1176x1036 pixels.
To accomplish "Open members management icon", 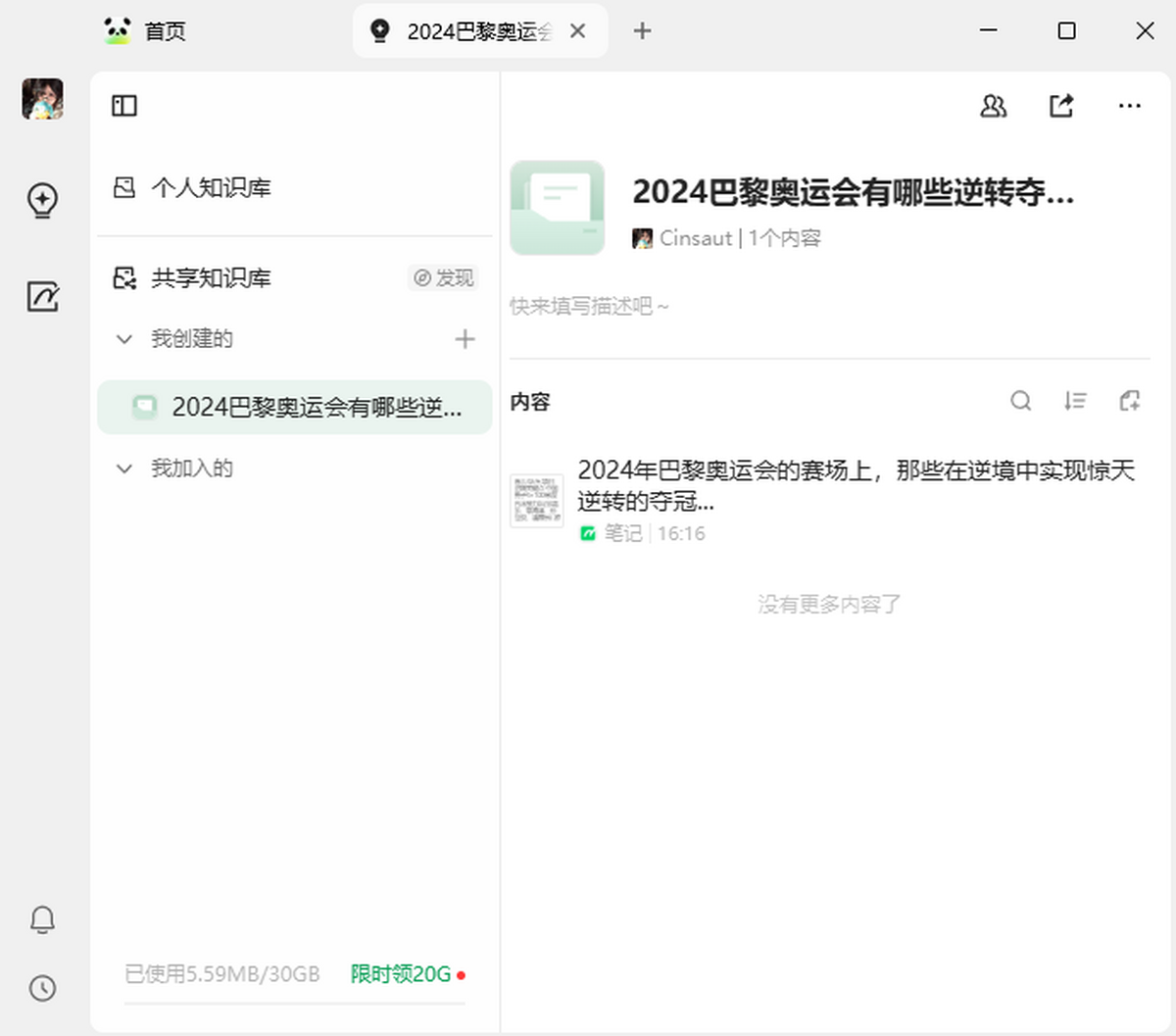I will pyautogui.click(x=993, y=106).
